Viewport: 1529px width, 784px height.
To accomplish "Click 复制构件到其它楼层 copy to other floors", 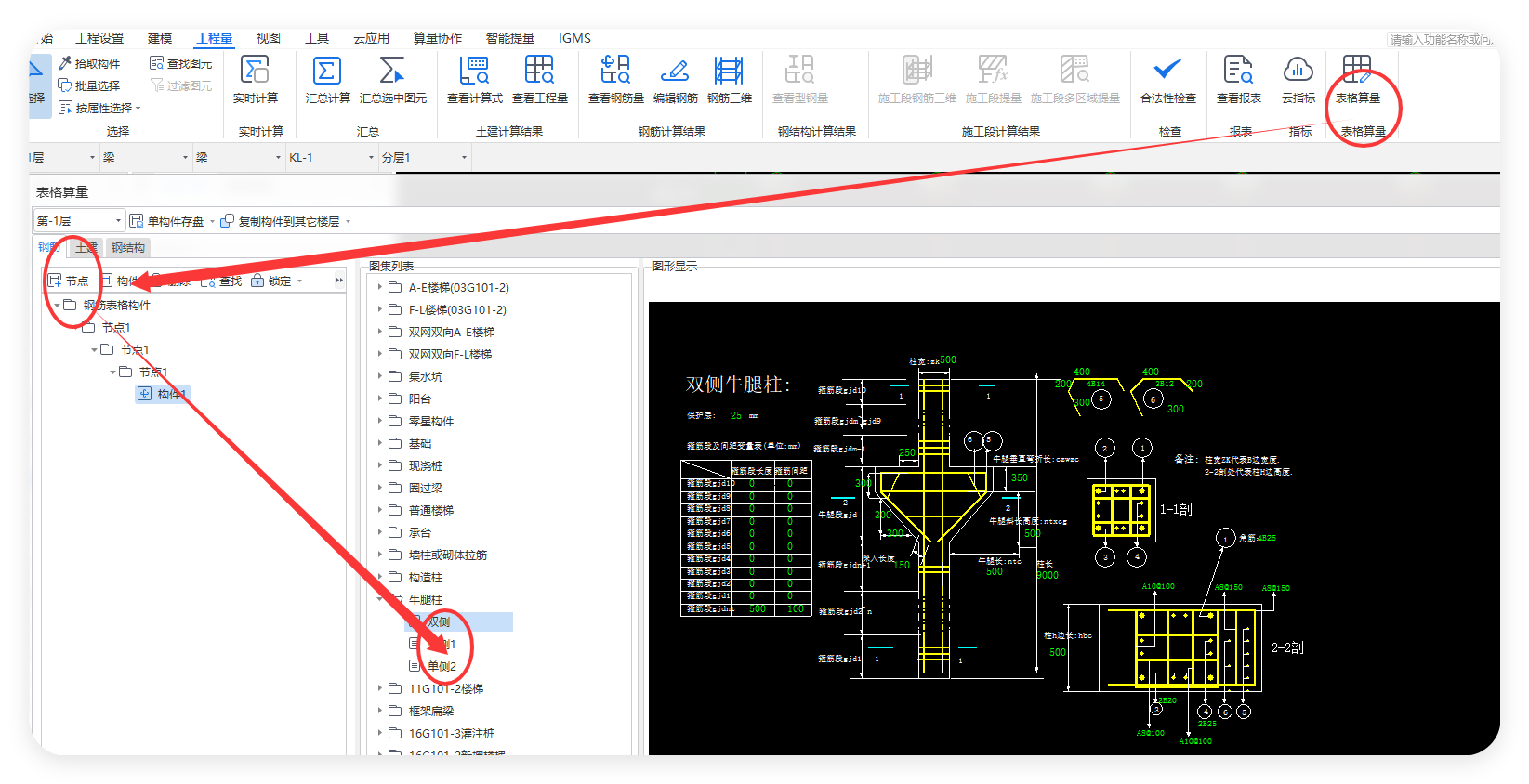I will pos(280,221).
